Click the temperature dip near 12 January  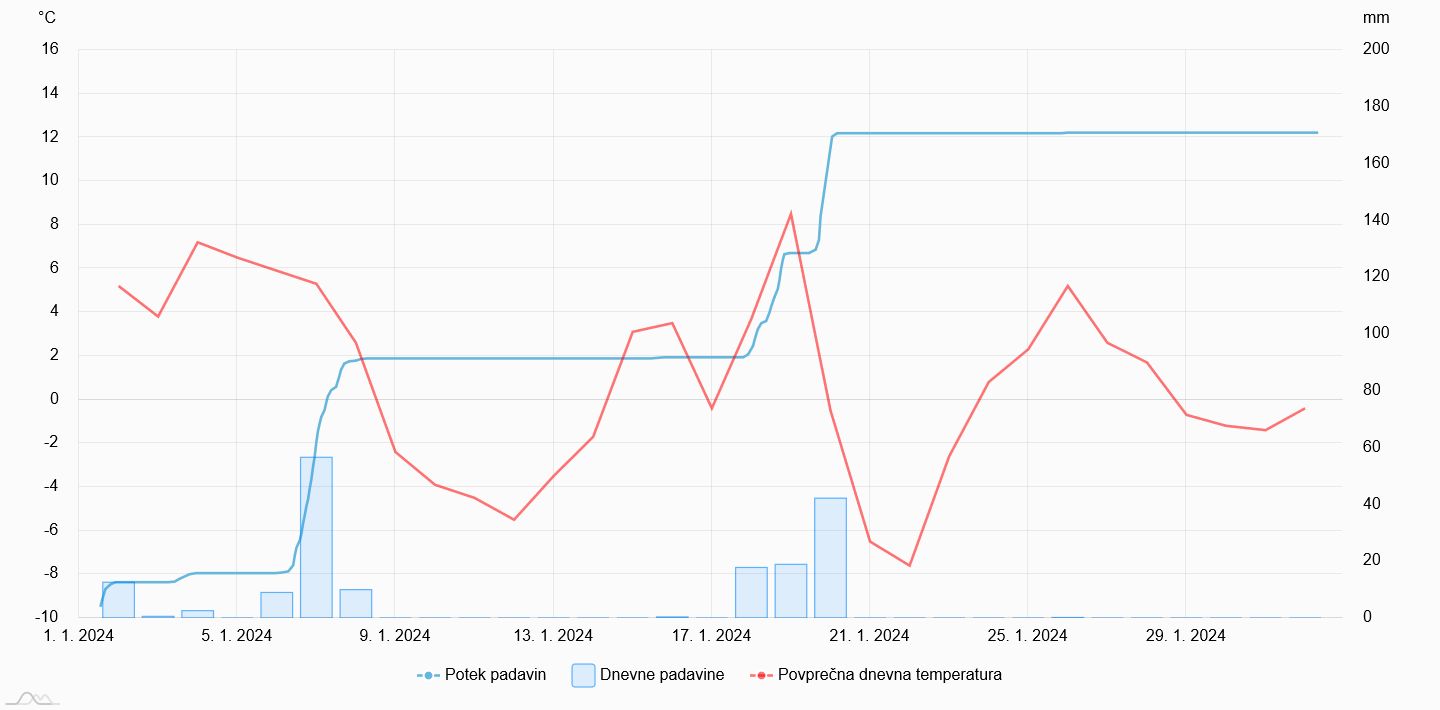pos(514,519)
